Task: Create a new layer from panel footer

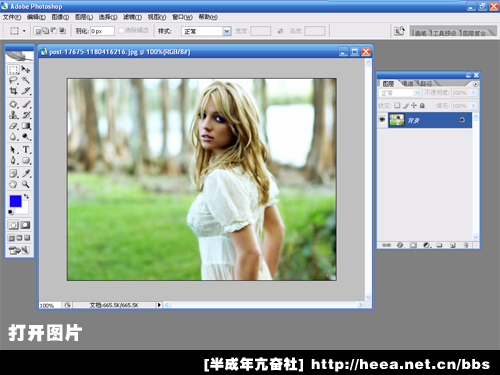Action: (x=452, y=245)
